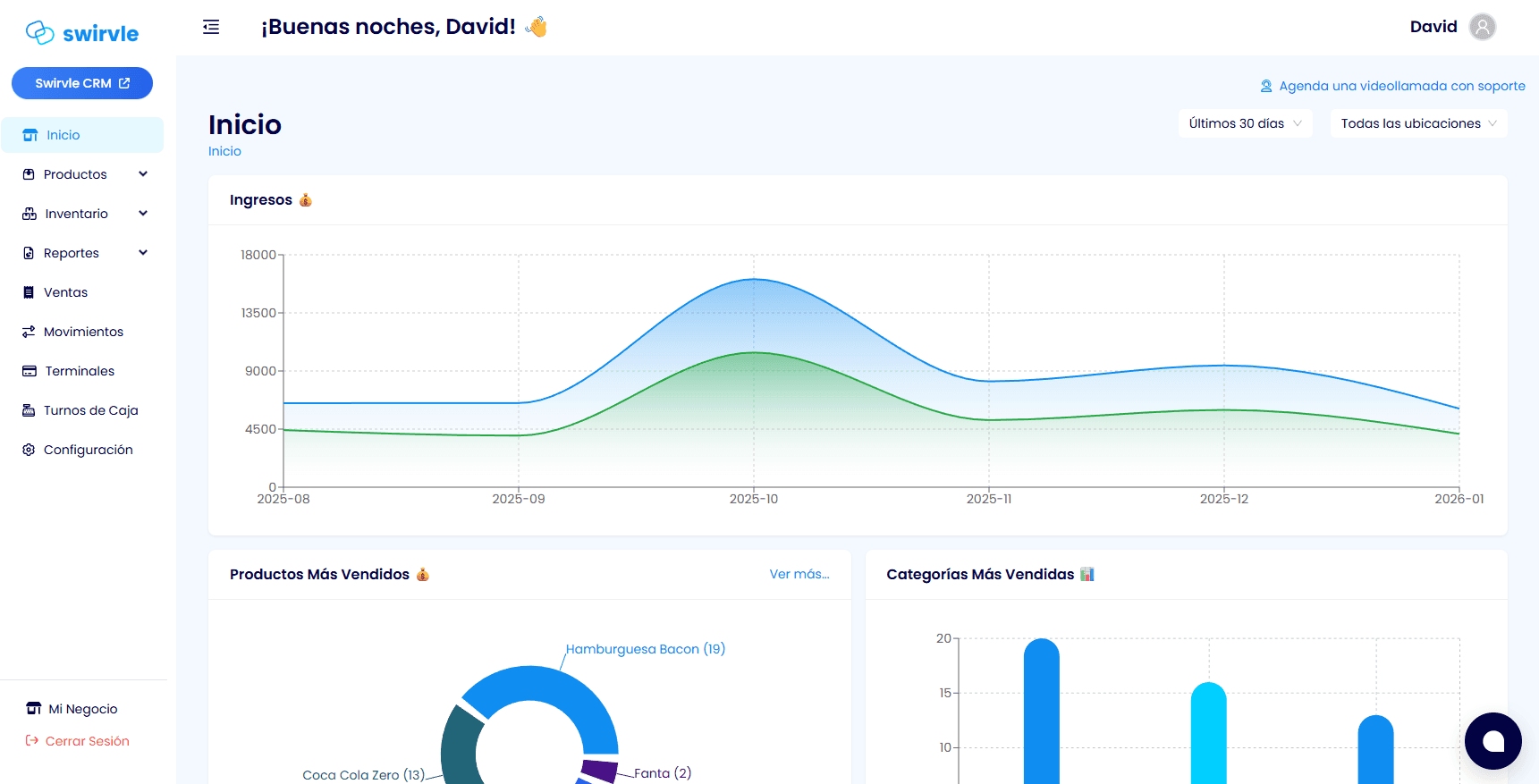This screenshot has height=784, width=1539.
Task: Click Cerrar Sesión to log out
Action: (87, 741)
